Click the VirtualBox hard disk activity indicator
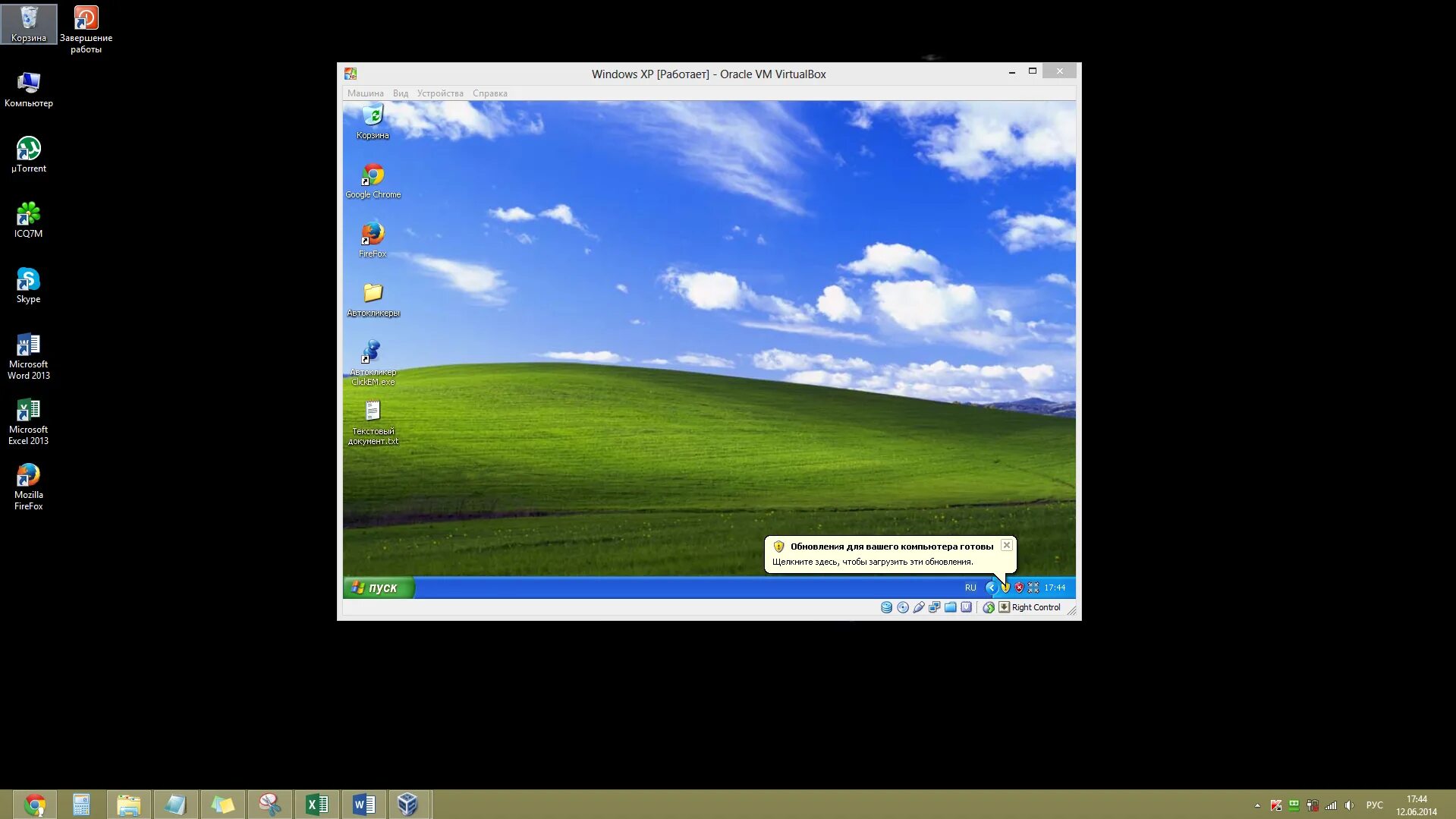 pyautogui.click(x=886, y=607)
